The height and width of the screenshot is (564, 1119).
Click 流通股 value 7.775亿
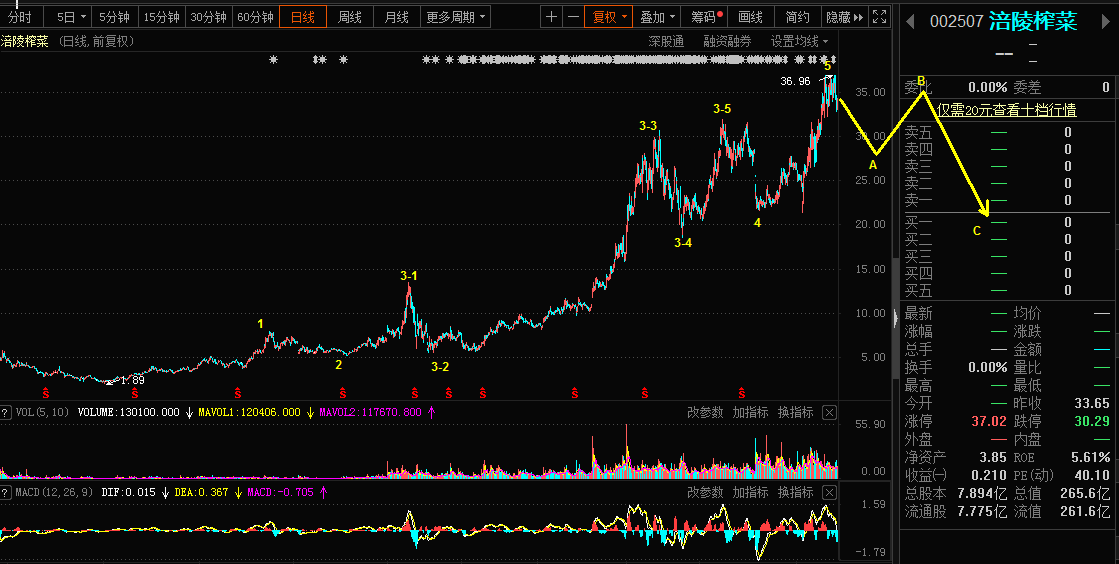982,511
